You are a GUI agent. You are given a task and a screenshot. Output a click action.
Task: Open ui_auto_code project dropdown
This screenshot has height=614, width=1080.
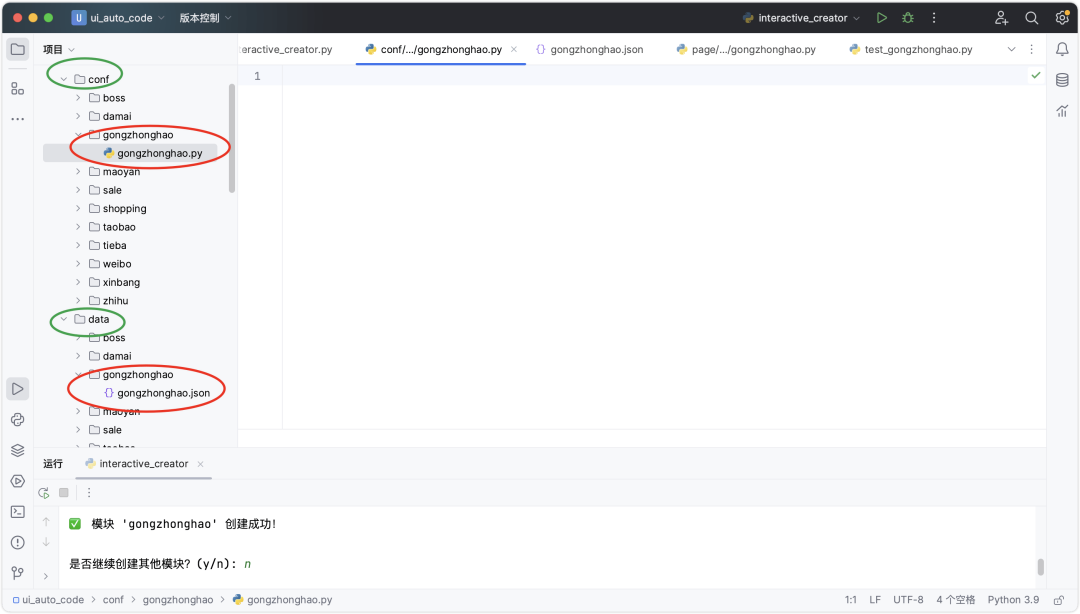(118, 18)
